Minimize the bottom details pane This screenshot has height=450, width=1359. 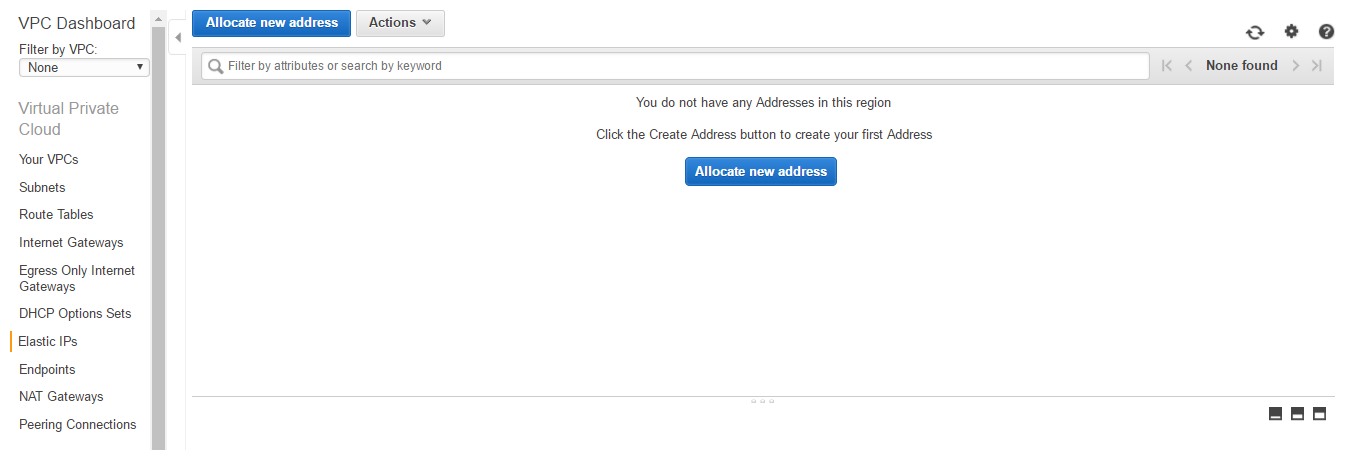tap(1275, 414)
